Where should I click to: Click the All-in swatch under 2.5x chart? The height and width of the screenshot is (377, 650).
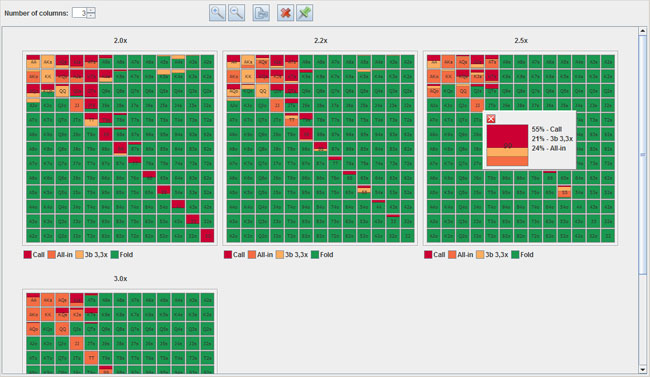tap(452, 255)
